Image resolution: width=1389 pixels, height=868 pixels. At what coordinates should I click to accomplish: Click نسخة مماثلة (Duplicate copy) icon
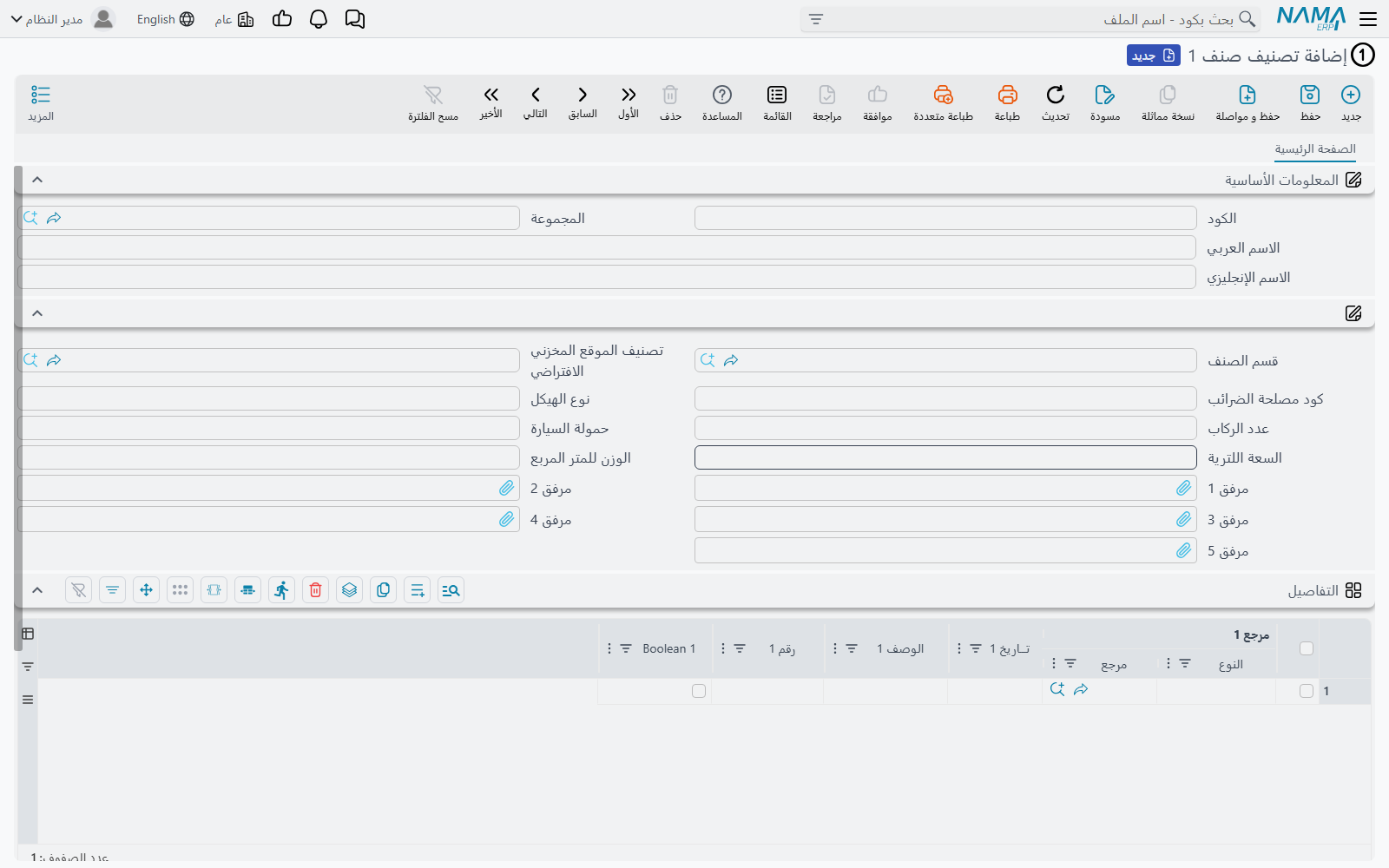1168,95
